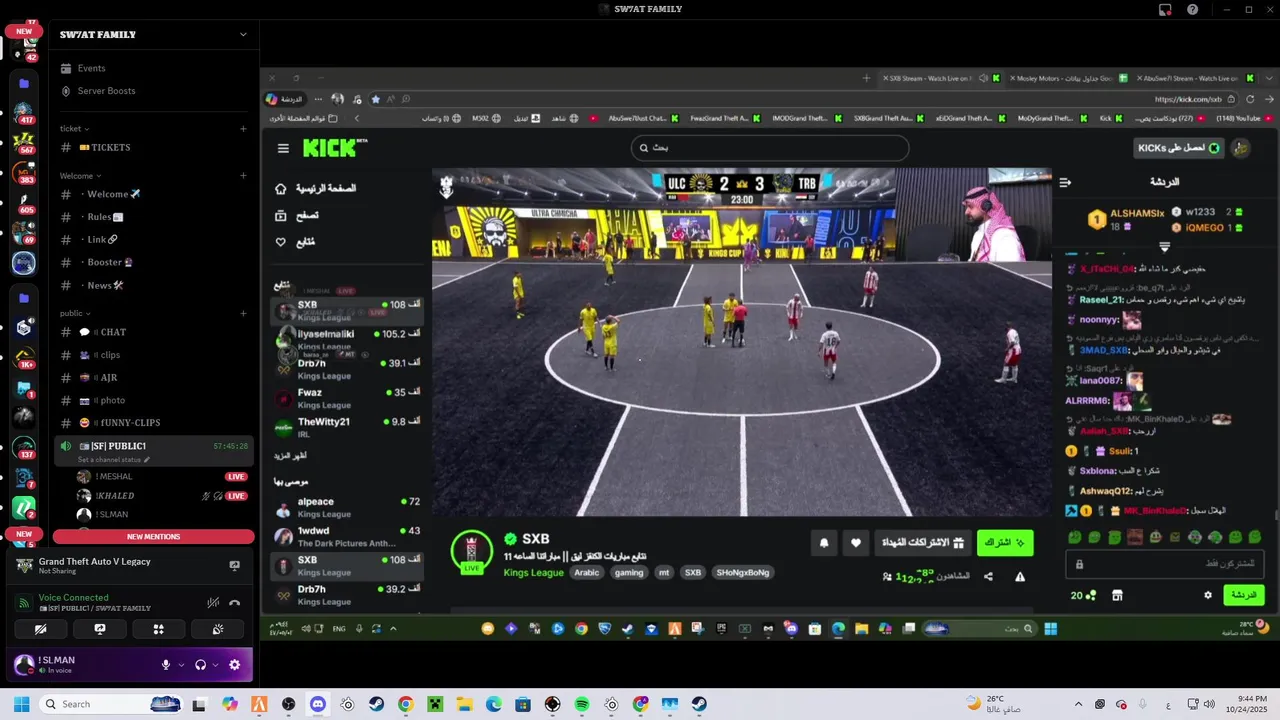This screenshot has height=720, width=1280.
Task: Open !SLMAN user profile avatar
Action: (x=24, y=664)
